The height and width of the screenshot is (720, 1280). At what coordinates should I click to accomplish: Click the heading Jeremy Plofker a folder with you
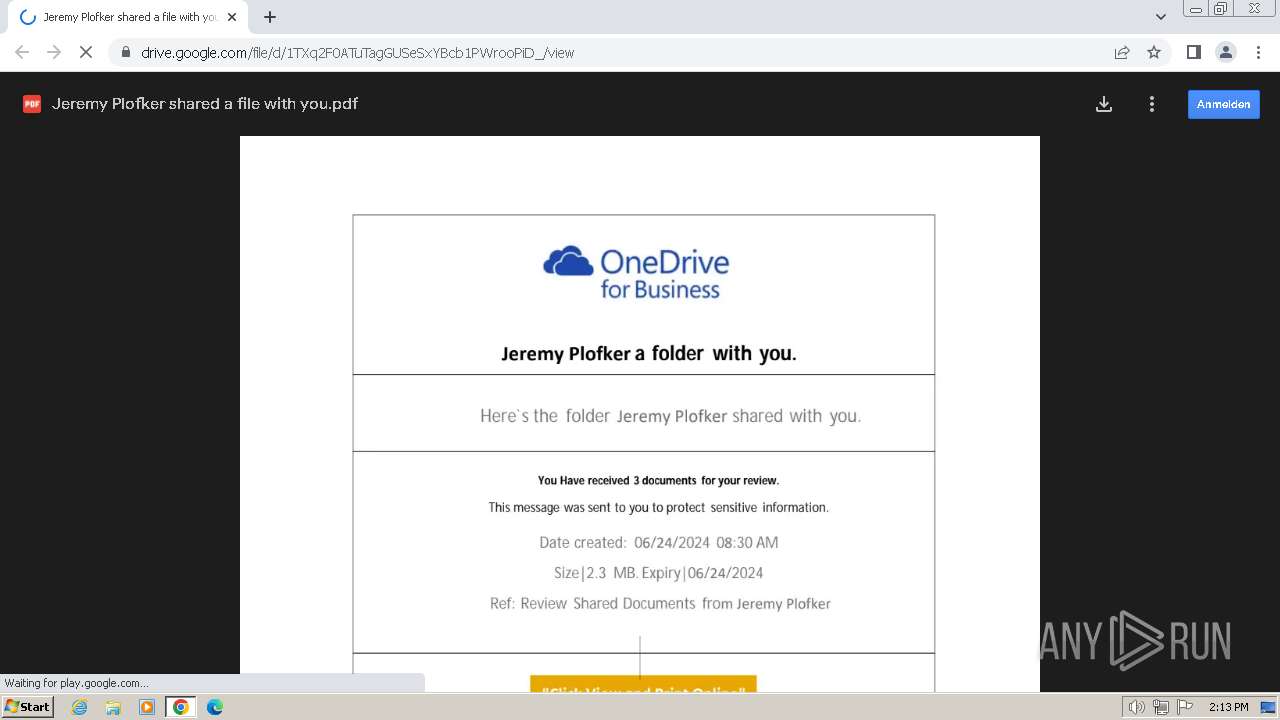[x=648, y=353]
